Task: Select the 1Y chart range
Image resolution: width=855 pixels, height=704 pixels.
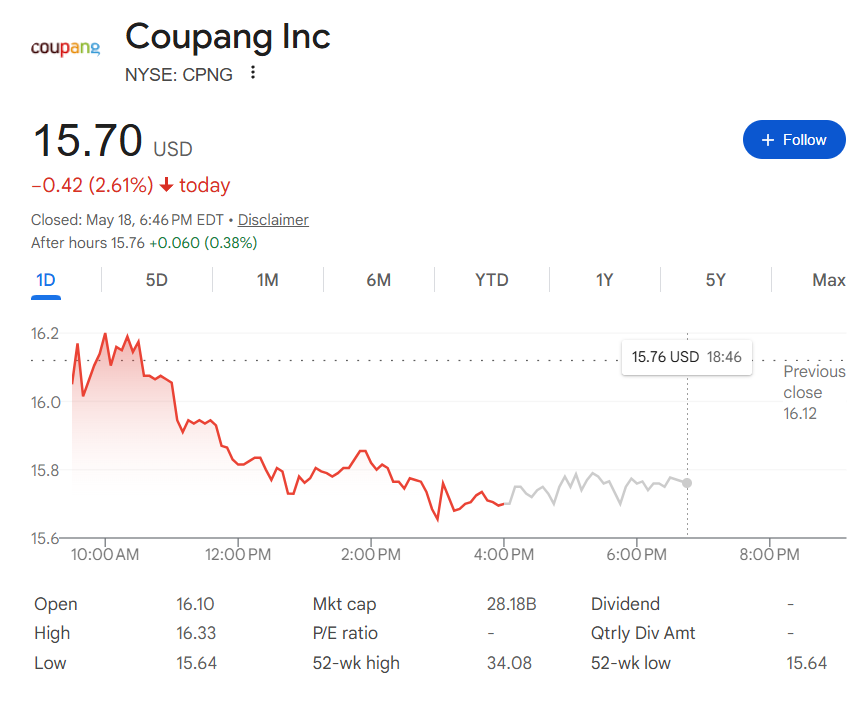Action: coord(604,280)
